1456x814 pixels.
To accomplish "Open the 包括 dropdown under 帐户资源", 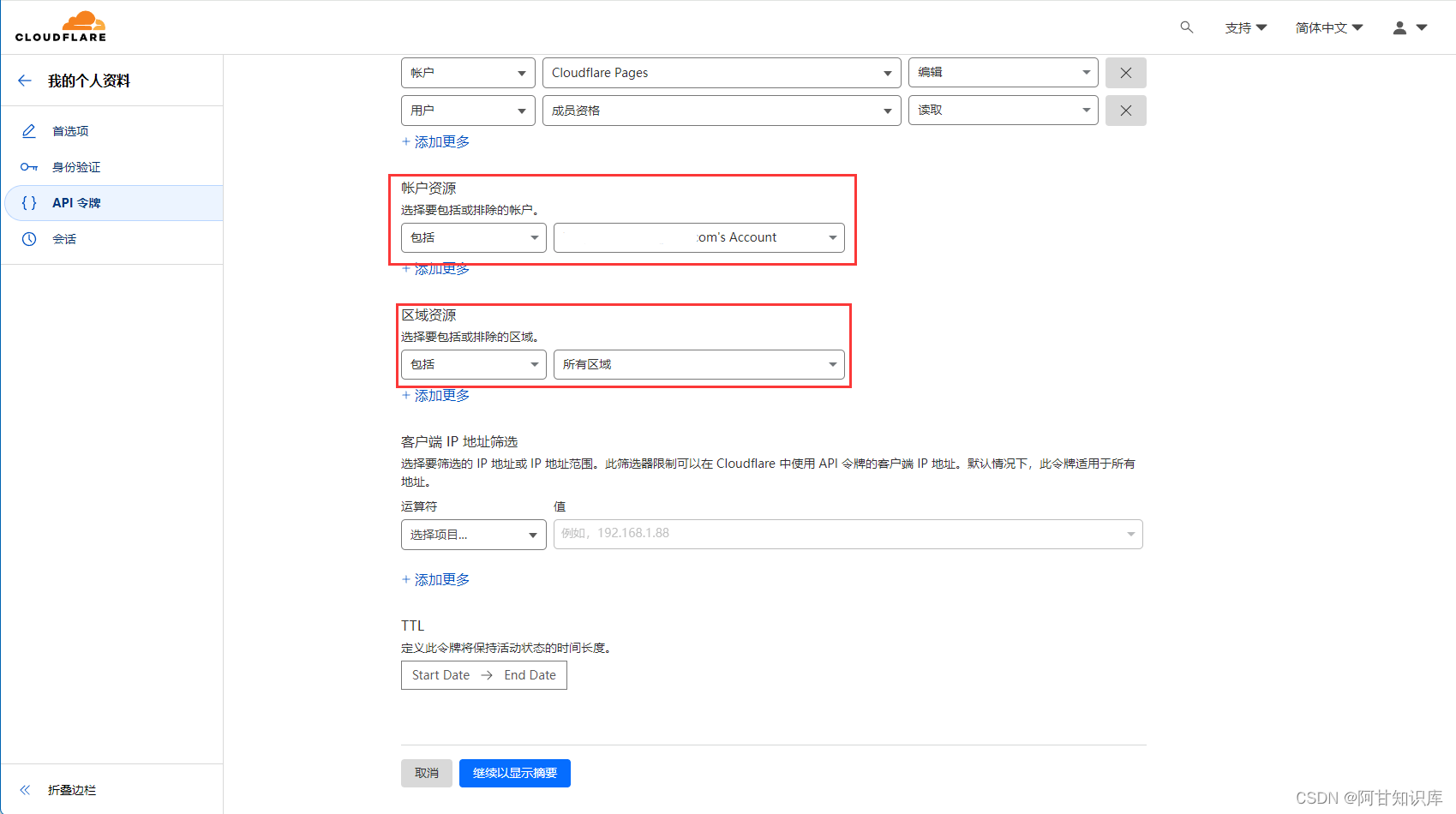I will pyautogui.click(x=474, y=237).
